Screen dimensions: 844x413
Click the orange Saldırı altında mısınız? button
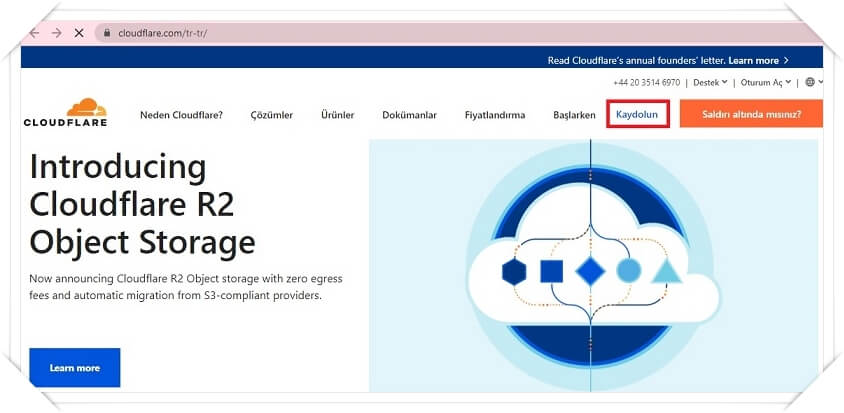(751, 114)
